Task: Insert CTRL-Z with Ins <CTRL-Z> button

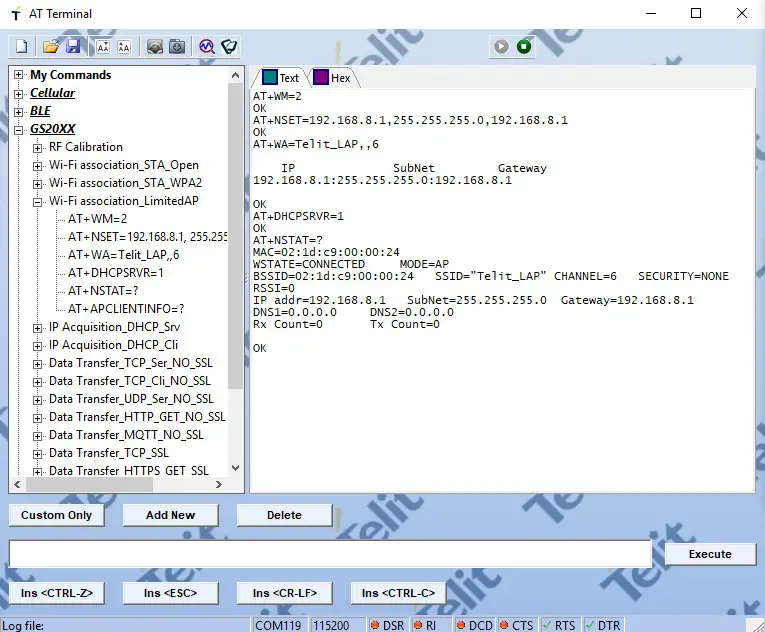Action: (x=57, y=593)
